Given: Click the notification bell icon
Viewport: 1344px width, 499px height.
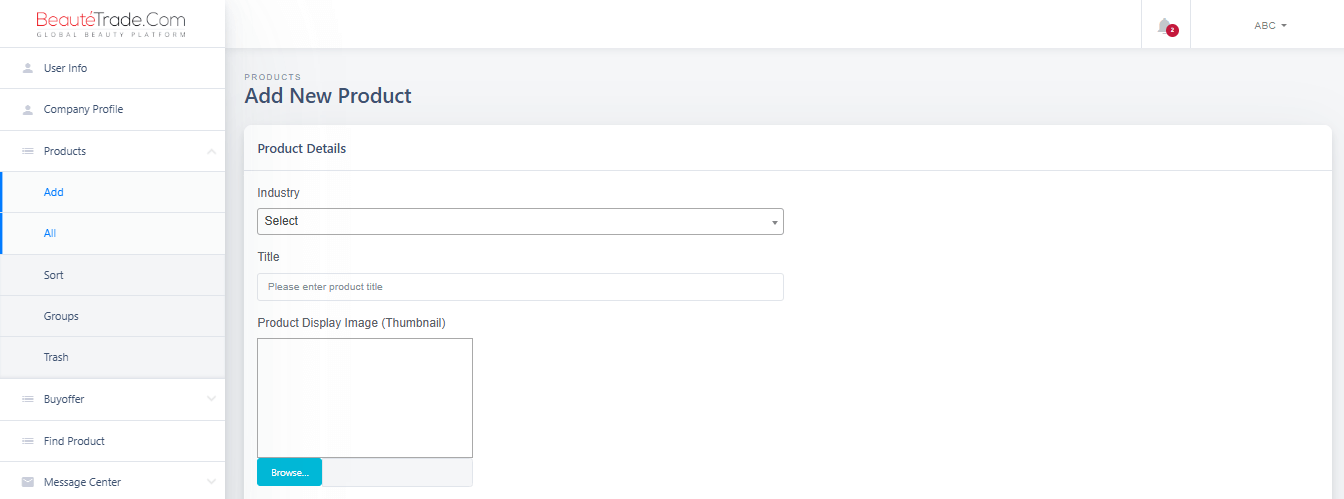Looking at the screenshot, I should coord(1164,26).
